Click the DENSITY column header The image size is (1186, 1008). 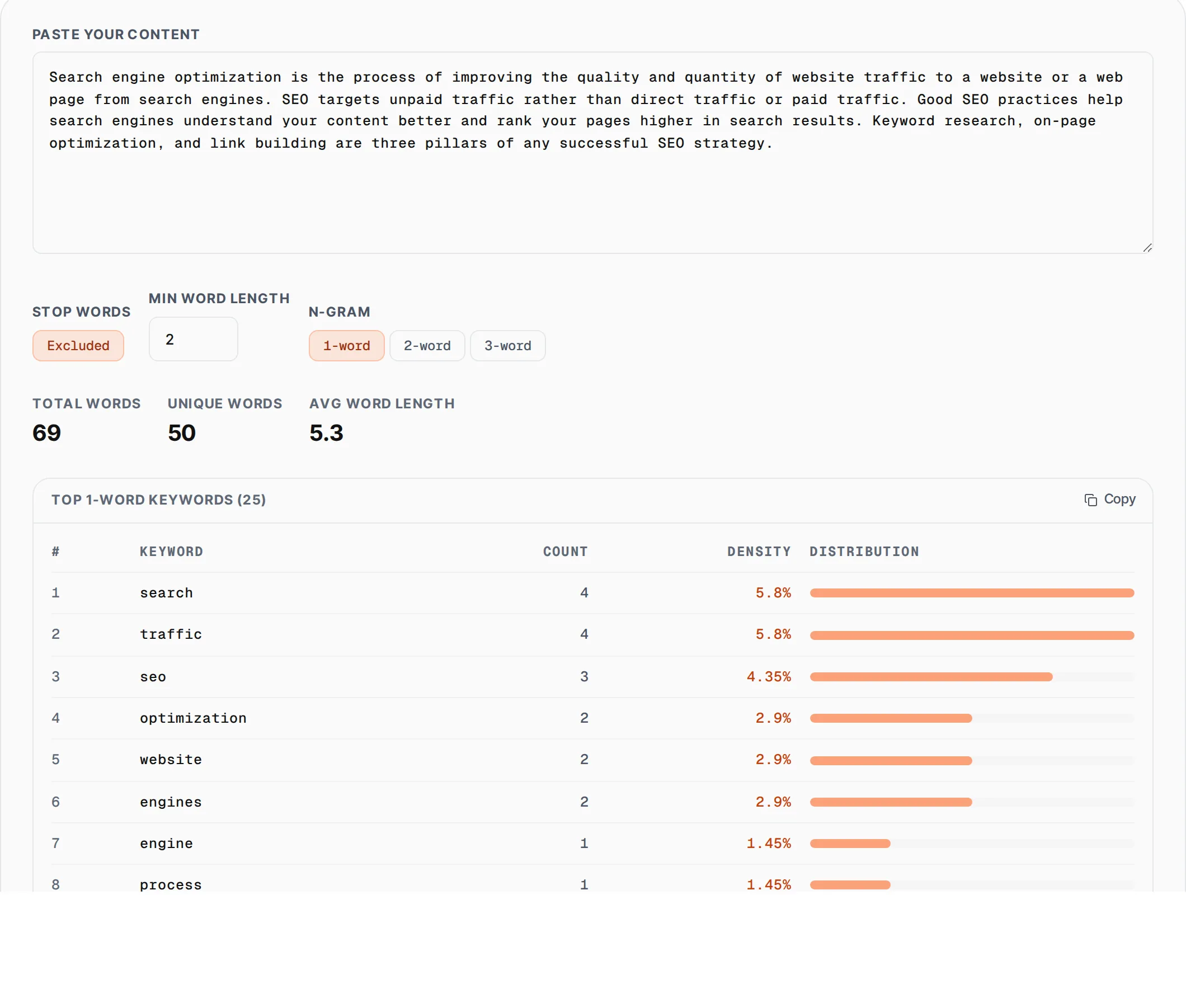pyautogui.click(x=759, y=552)
